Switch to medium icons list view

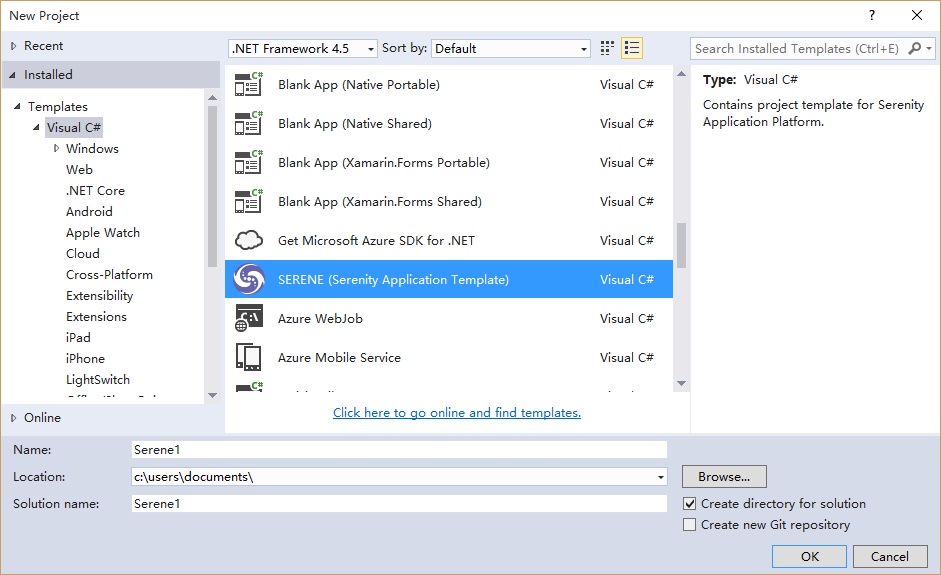[x=632, y=48]
